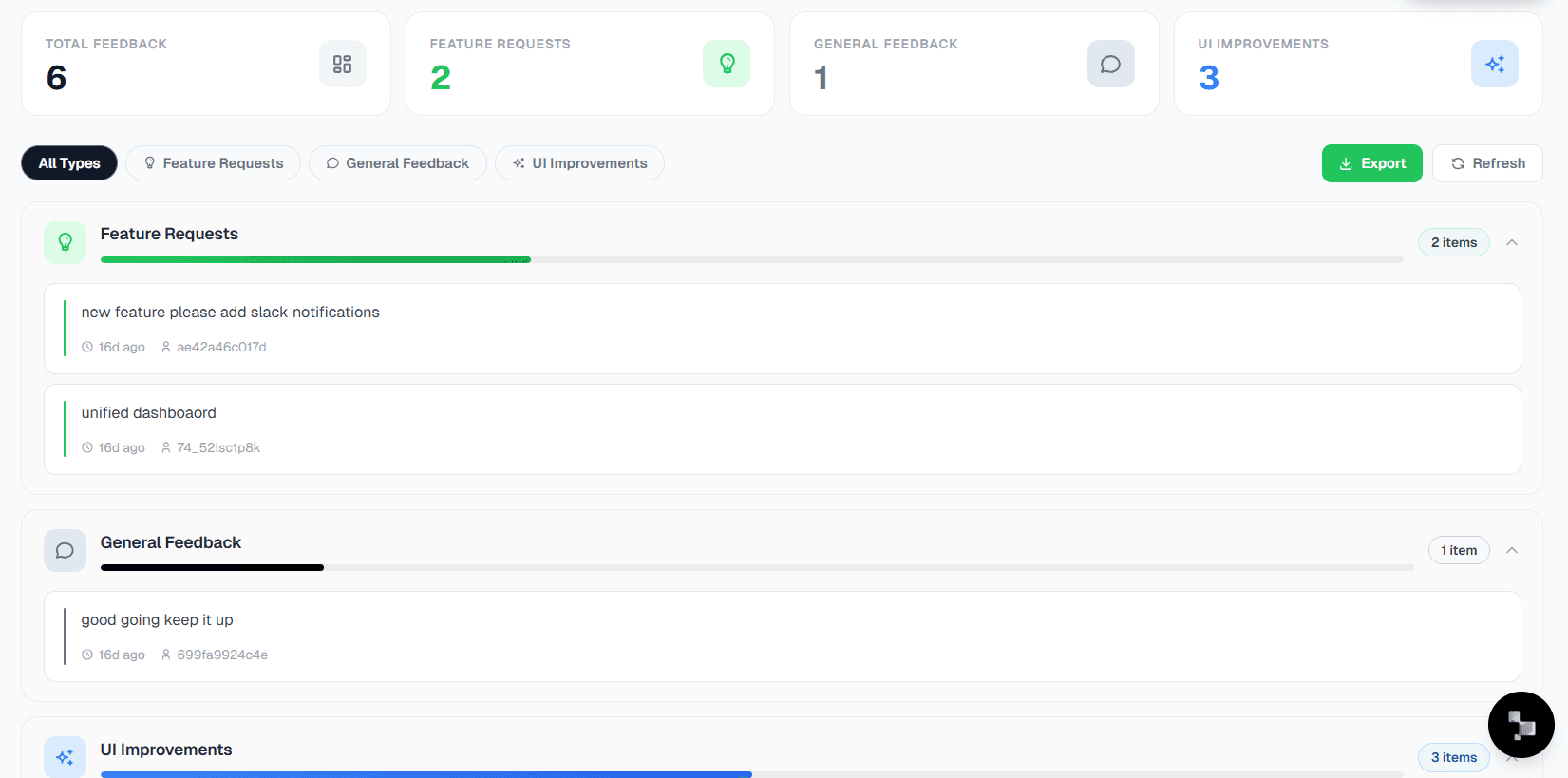Screen dimensions: 1568x778
Task: Click the General Feedback count 1
Action: pos(822,78)
